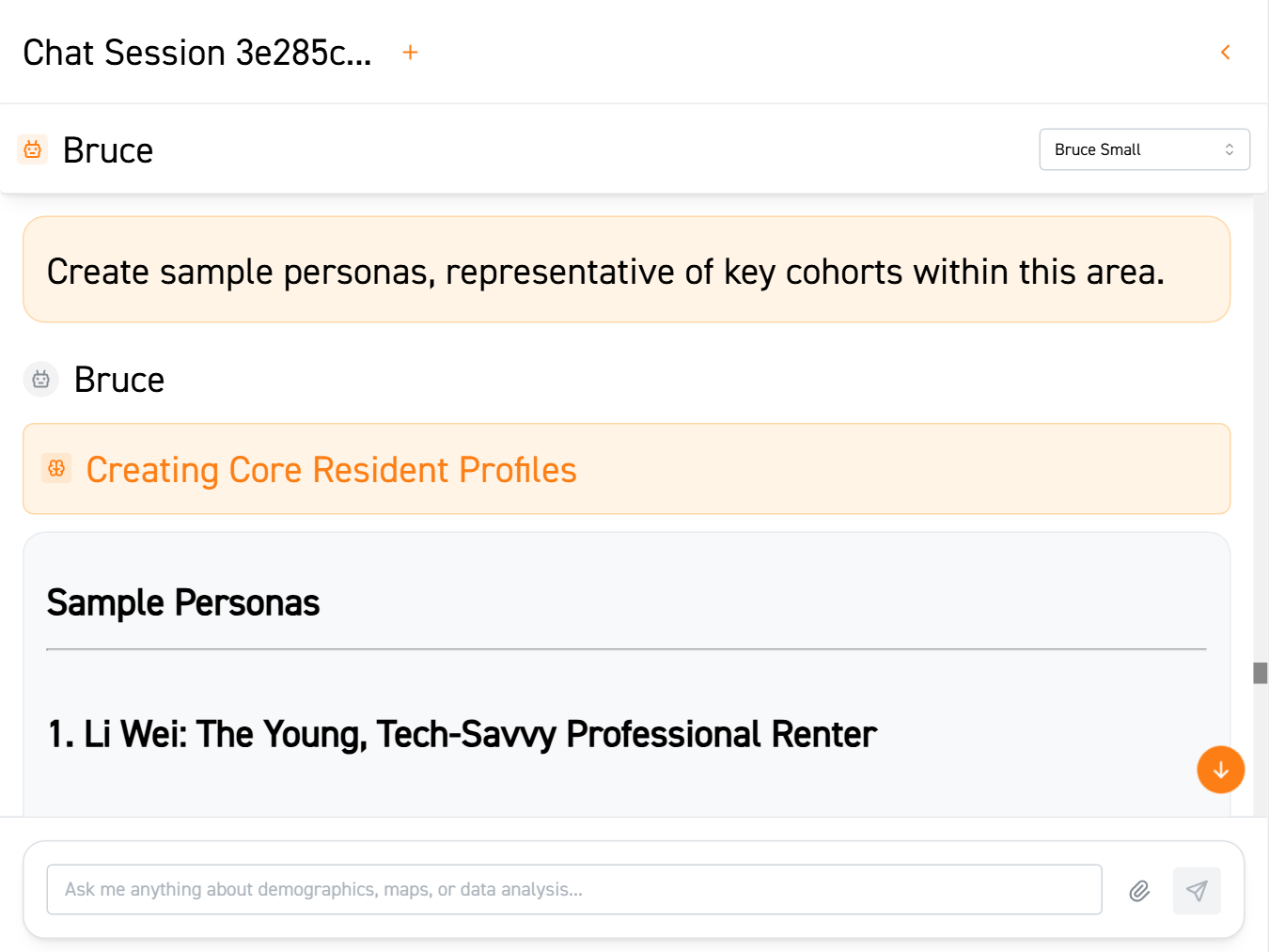Click the scrollbar thumb on the right edge
Screen dimensions: 1269x952
pos(1260,673)
